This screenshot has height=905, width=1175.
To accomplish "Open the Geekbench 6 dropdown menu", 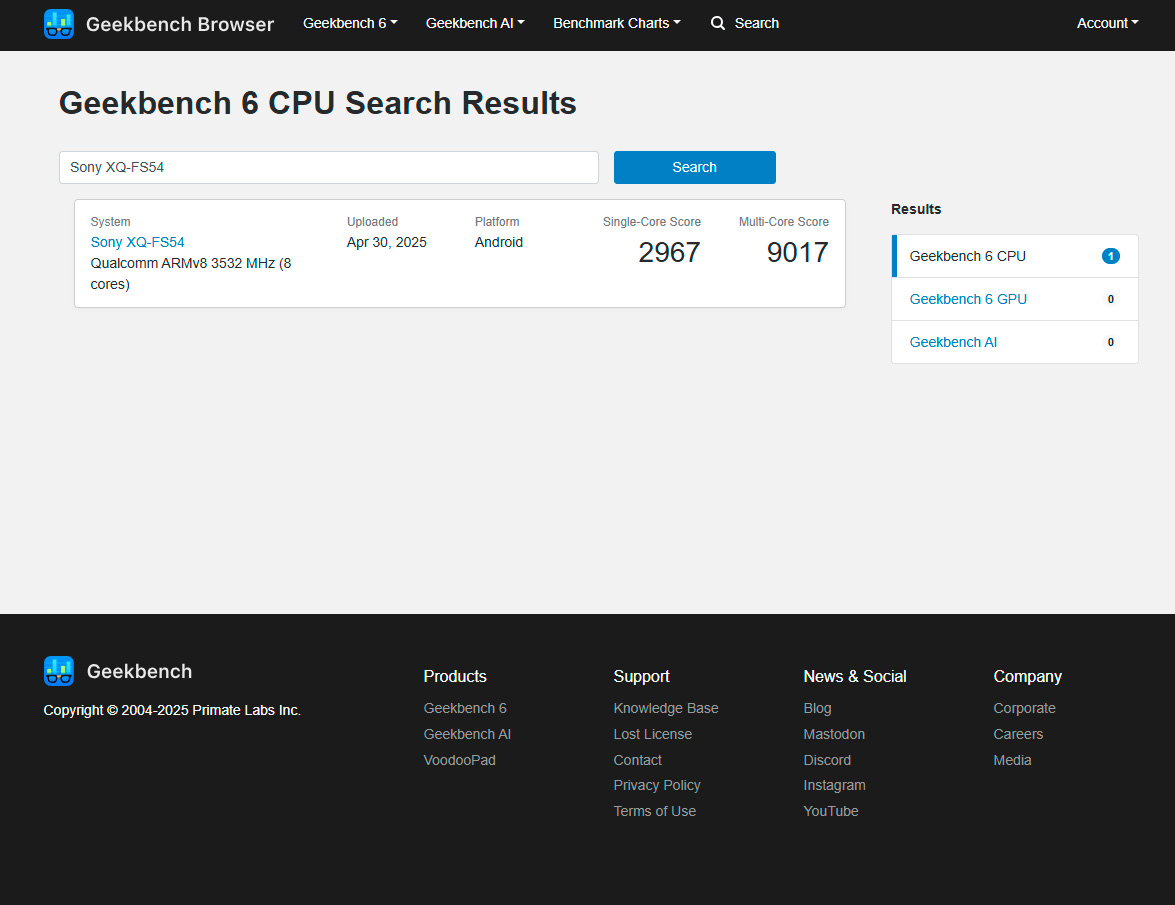I will pyautogui.click(x=350, y=23).
